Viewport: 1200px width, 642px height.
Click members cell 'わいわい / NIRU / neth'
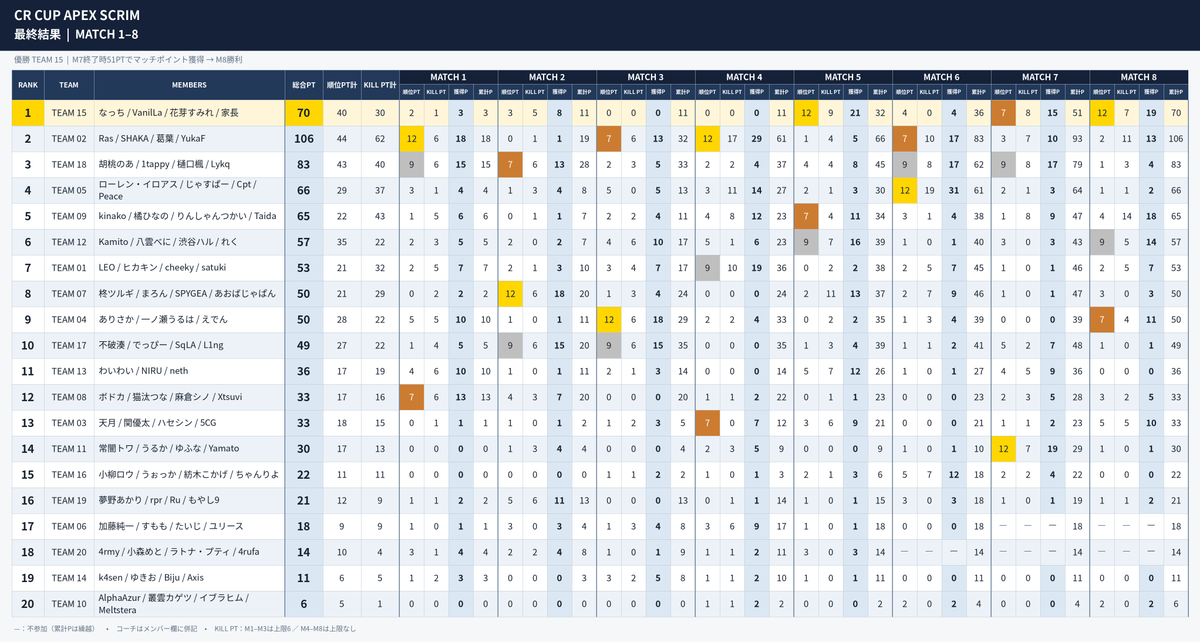point(189,372)
